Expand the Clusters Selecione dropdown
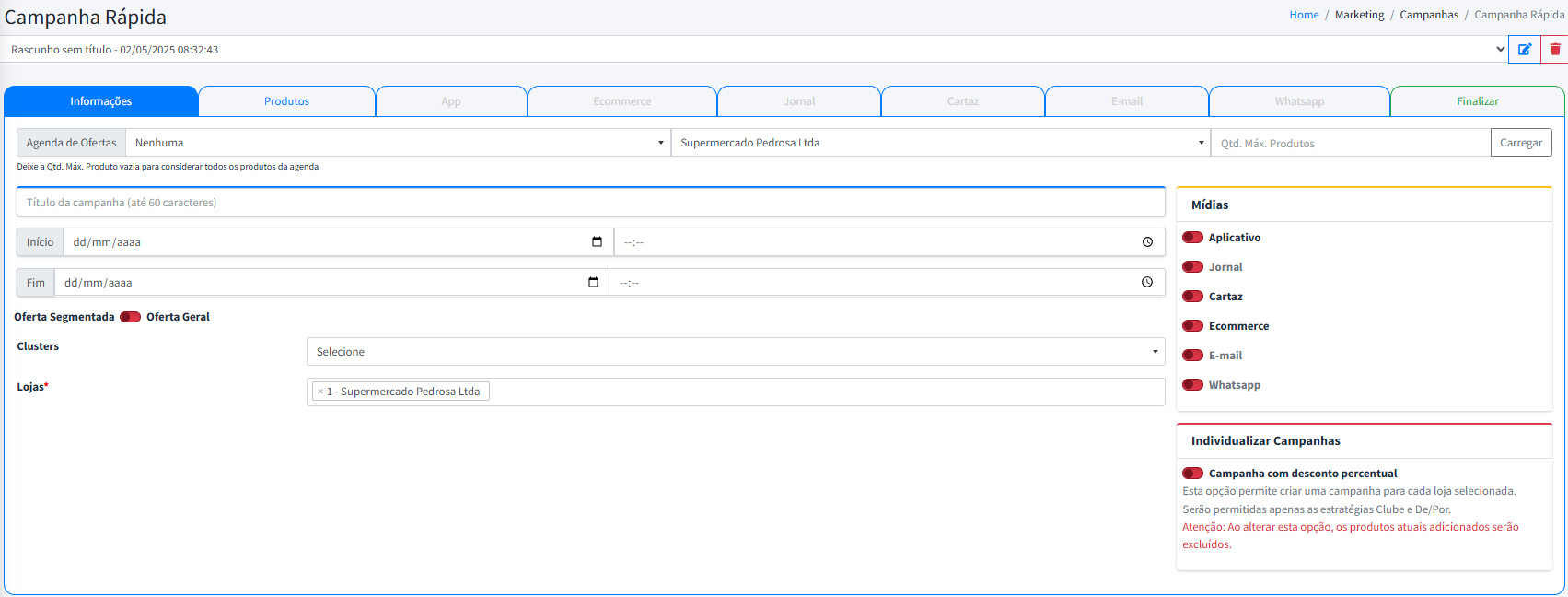Image resolution: width=1568 pixels, height=597 pixels. tap(735, 352)
